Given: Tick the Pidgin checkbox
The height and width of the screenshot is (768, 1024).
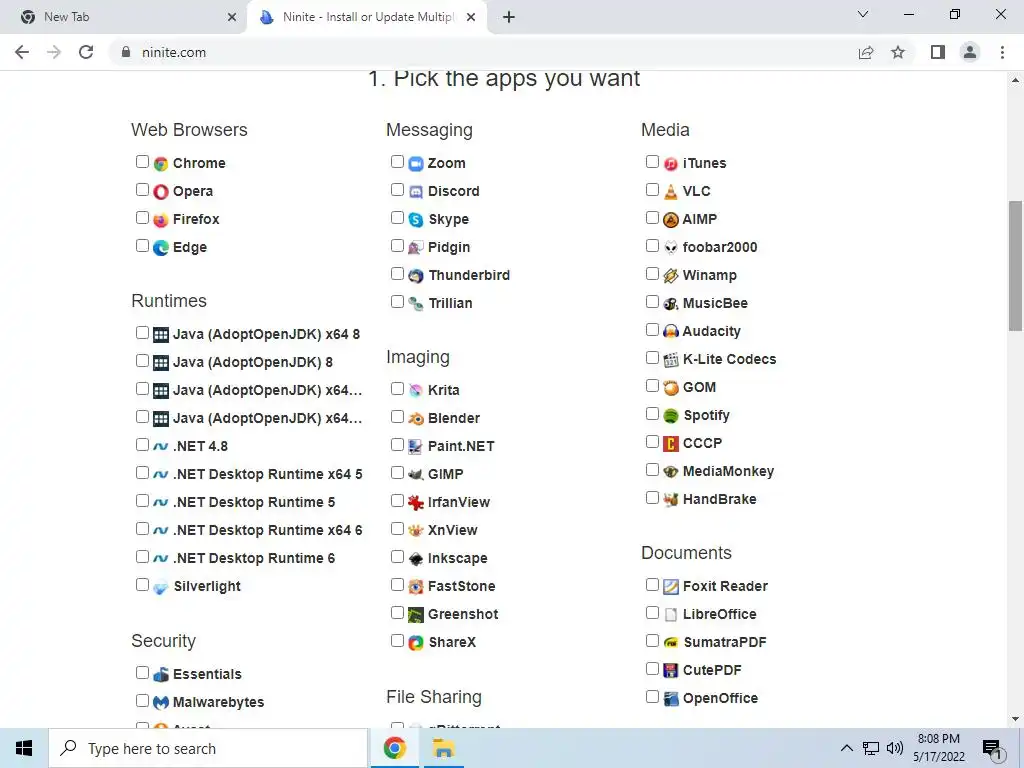Looking at the screenshot, I should pyautogui.click(x=397, y=246).
